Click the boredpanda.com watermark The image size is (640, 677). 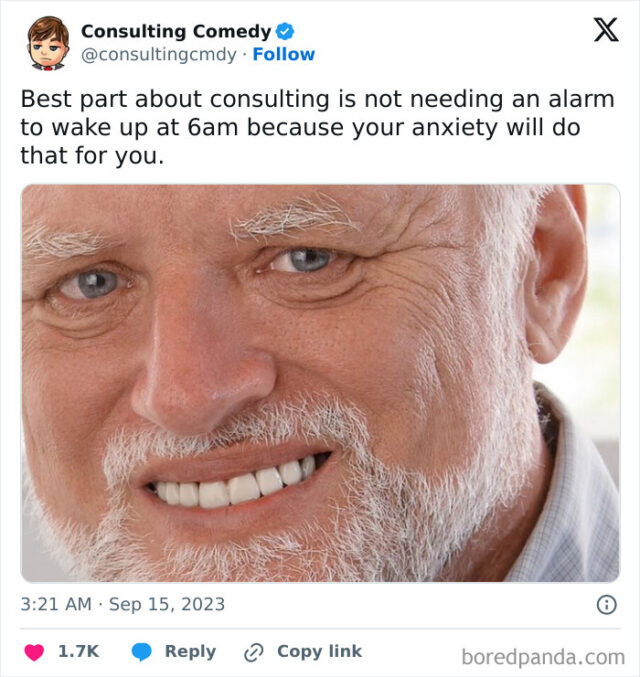tap(543, 657)
